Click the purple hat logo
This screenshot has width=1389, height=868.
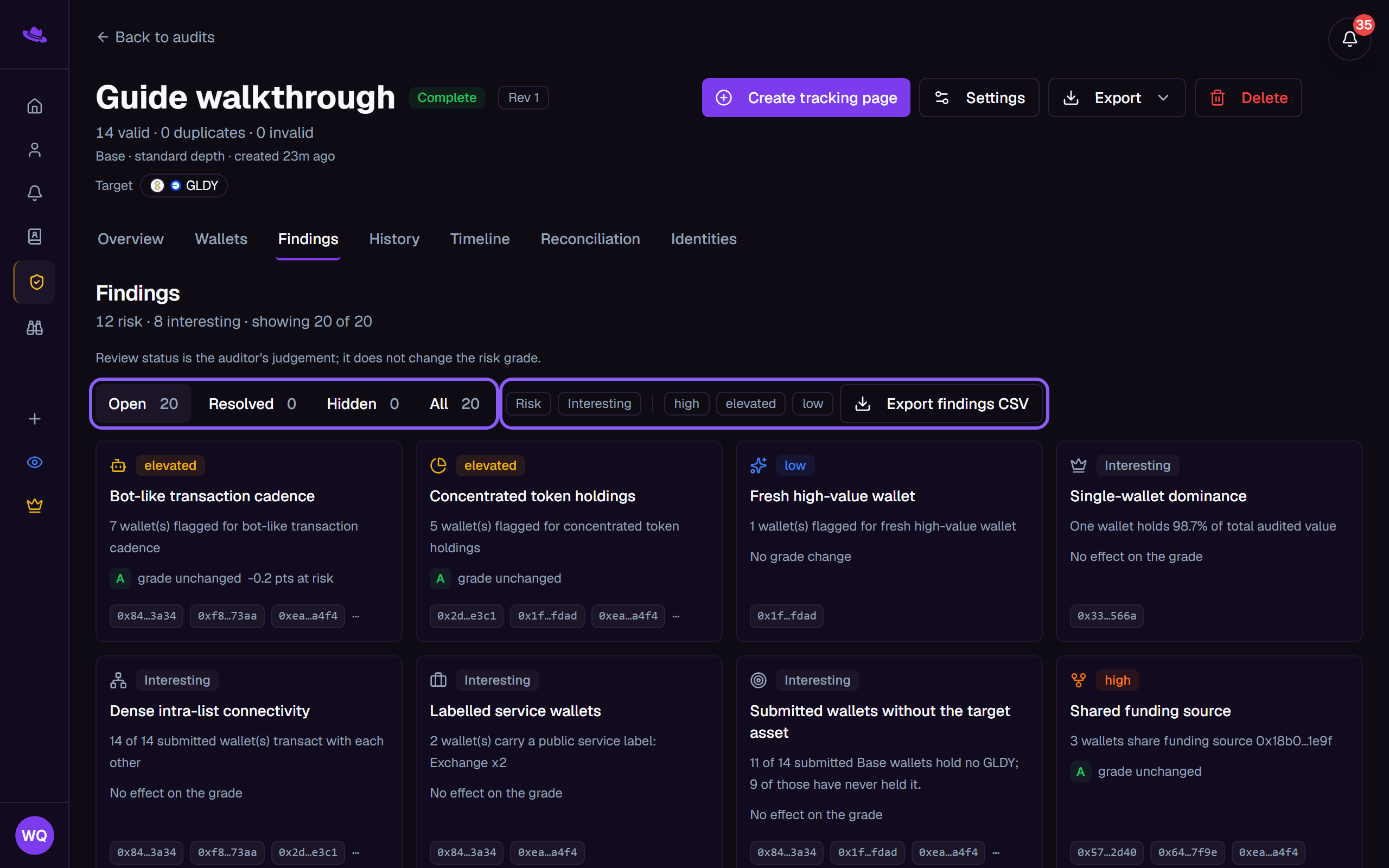click(34, 34)
